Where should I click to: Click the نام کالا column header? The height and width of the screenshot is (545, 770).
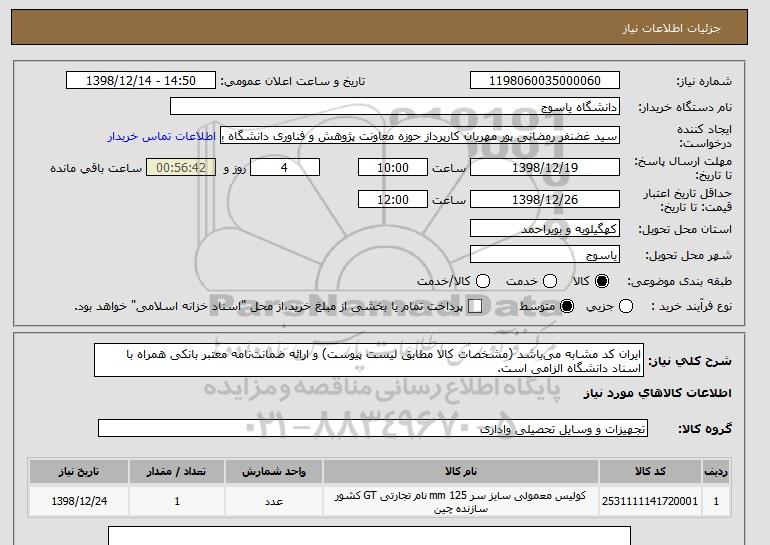[x=461, y=471]
